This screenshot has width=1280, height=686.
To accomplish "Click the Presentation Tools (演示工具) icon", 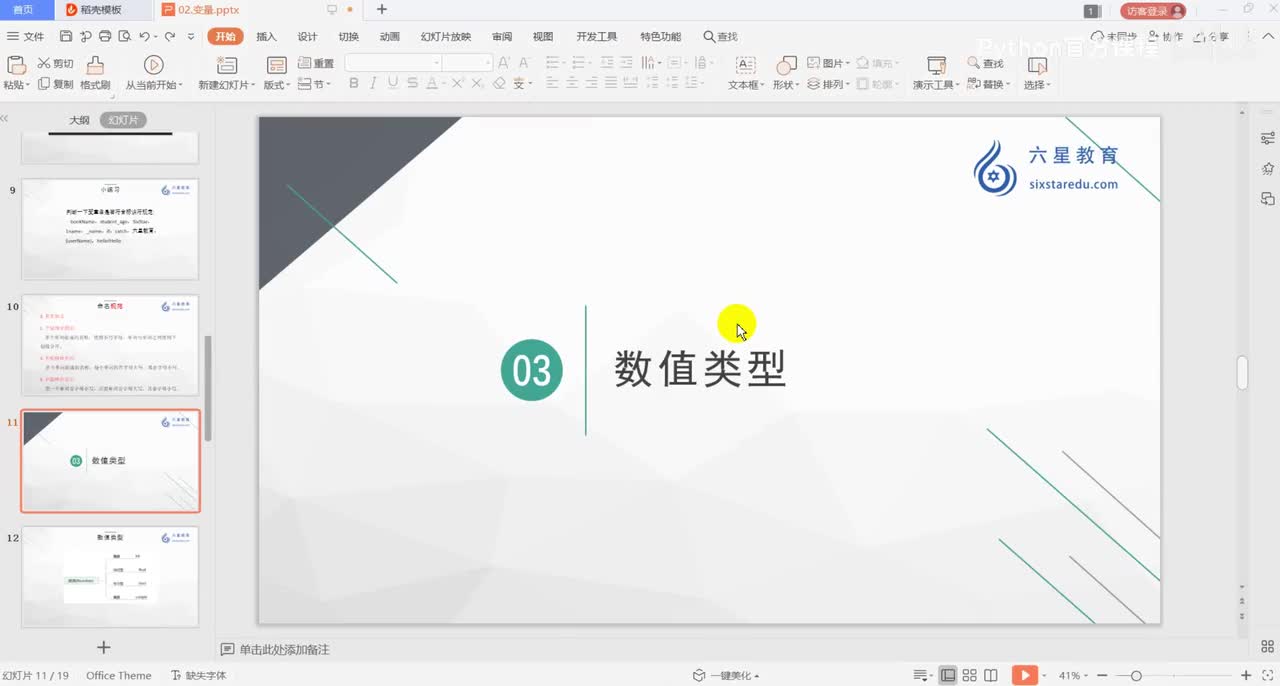I will pos(936,65).
